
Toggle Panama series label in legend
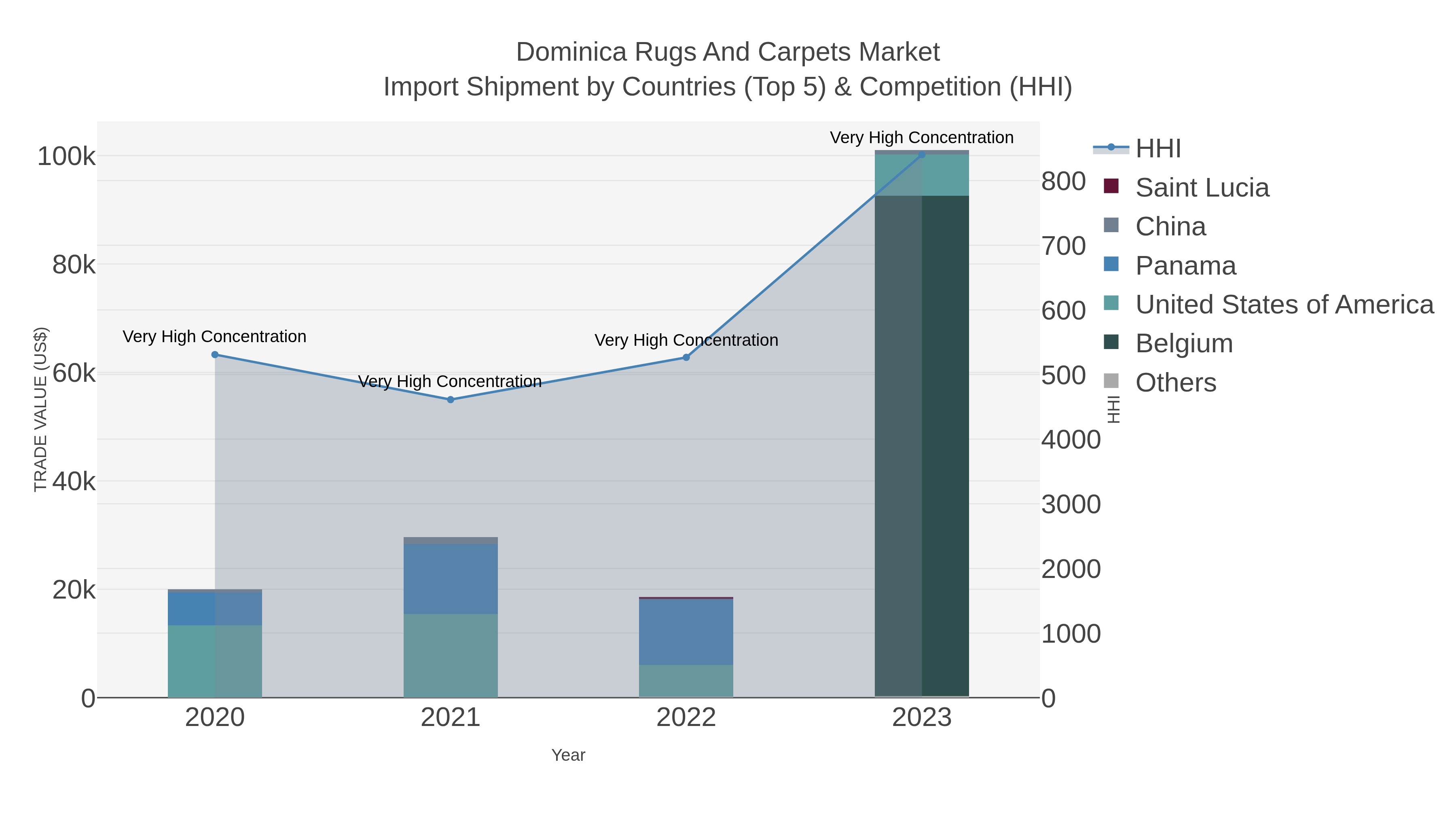(1186, 266)
